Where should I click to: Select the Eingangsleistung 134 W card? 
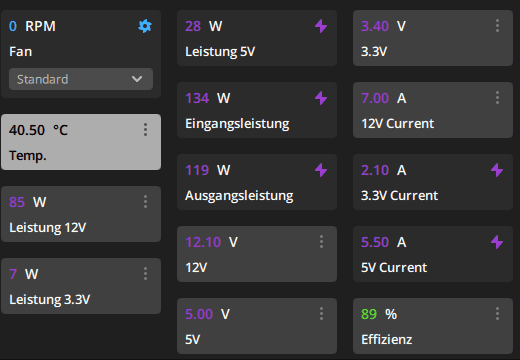pos(257,110)
